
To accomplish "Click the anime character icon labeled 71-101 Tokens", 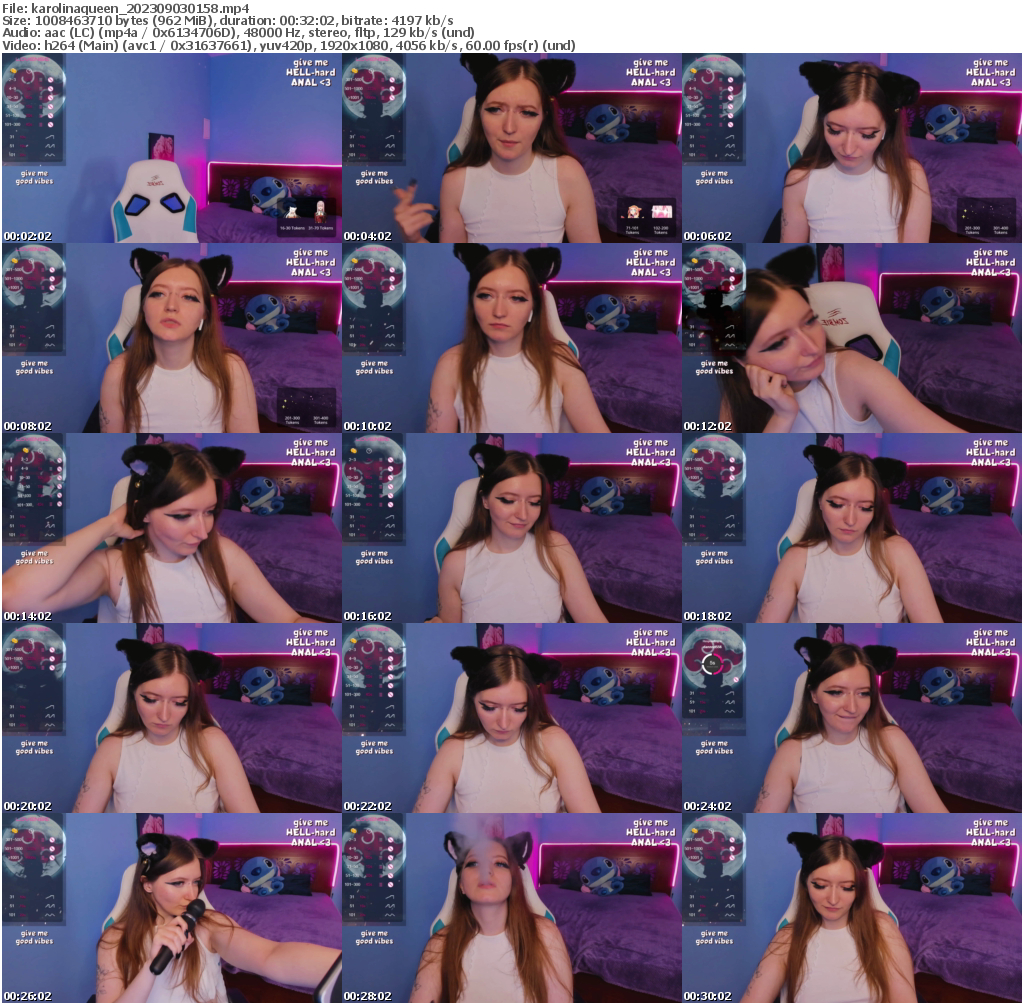I will (x=633, y=211).
